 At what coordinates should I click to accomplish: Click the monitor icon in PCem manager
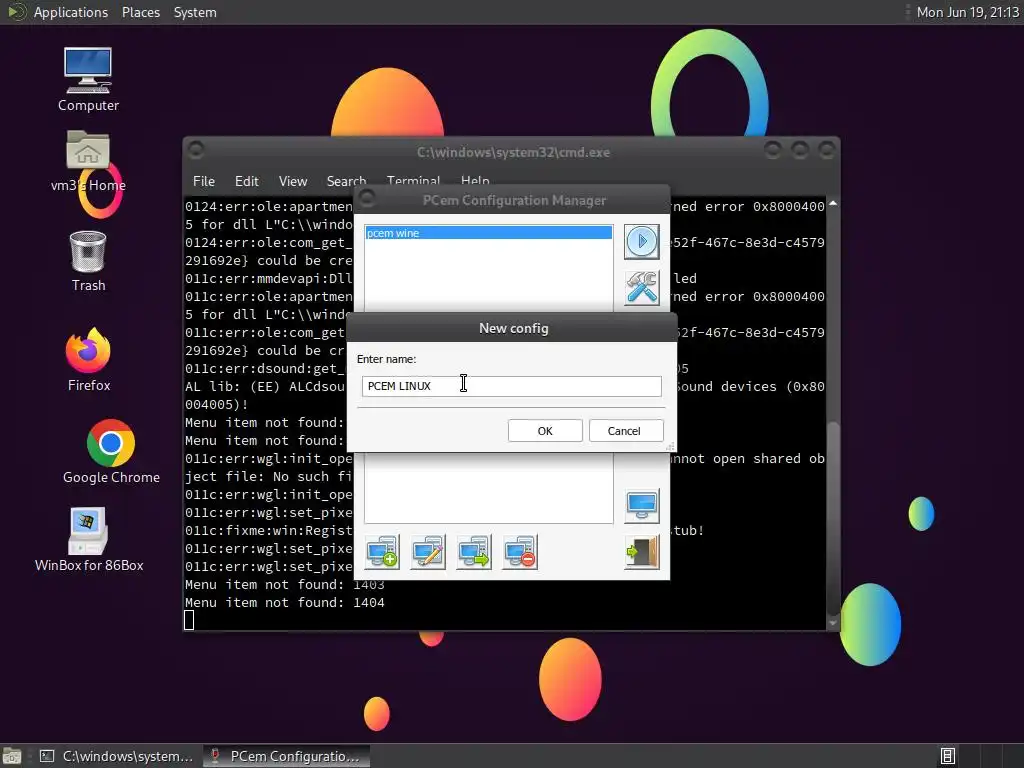[x=641, y=505]
